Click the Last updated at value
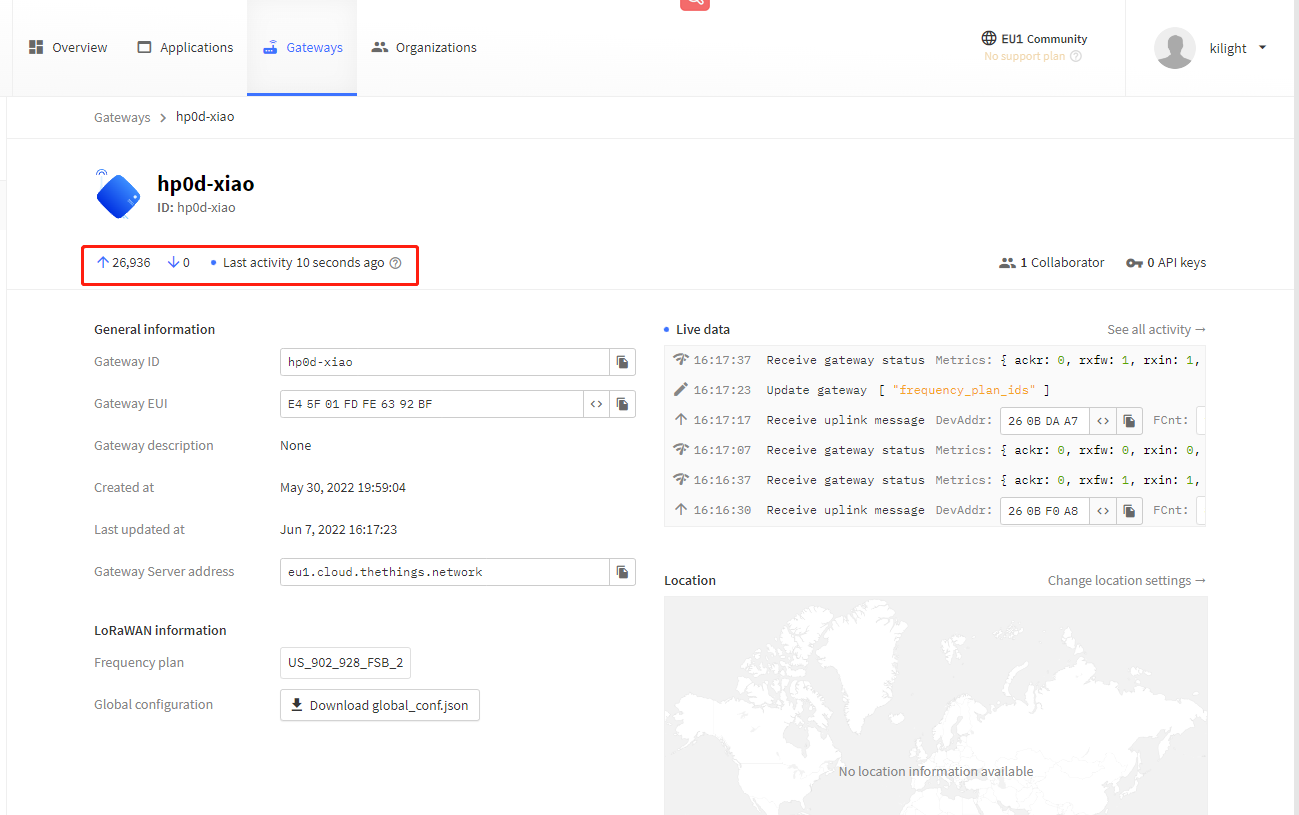This screenshot has height=815, width=1299. point(338,530)
